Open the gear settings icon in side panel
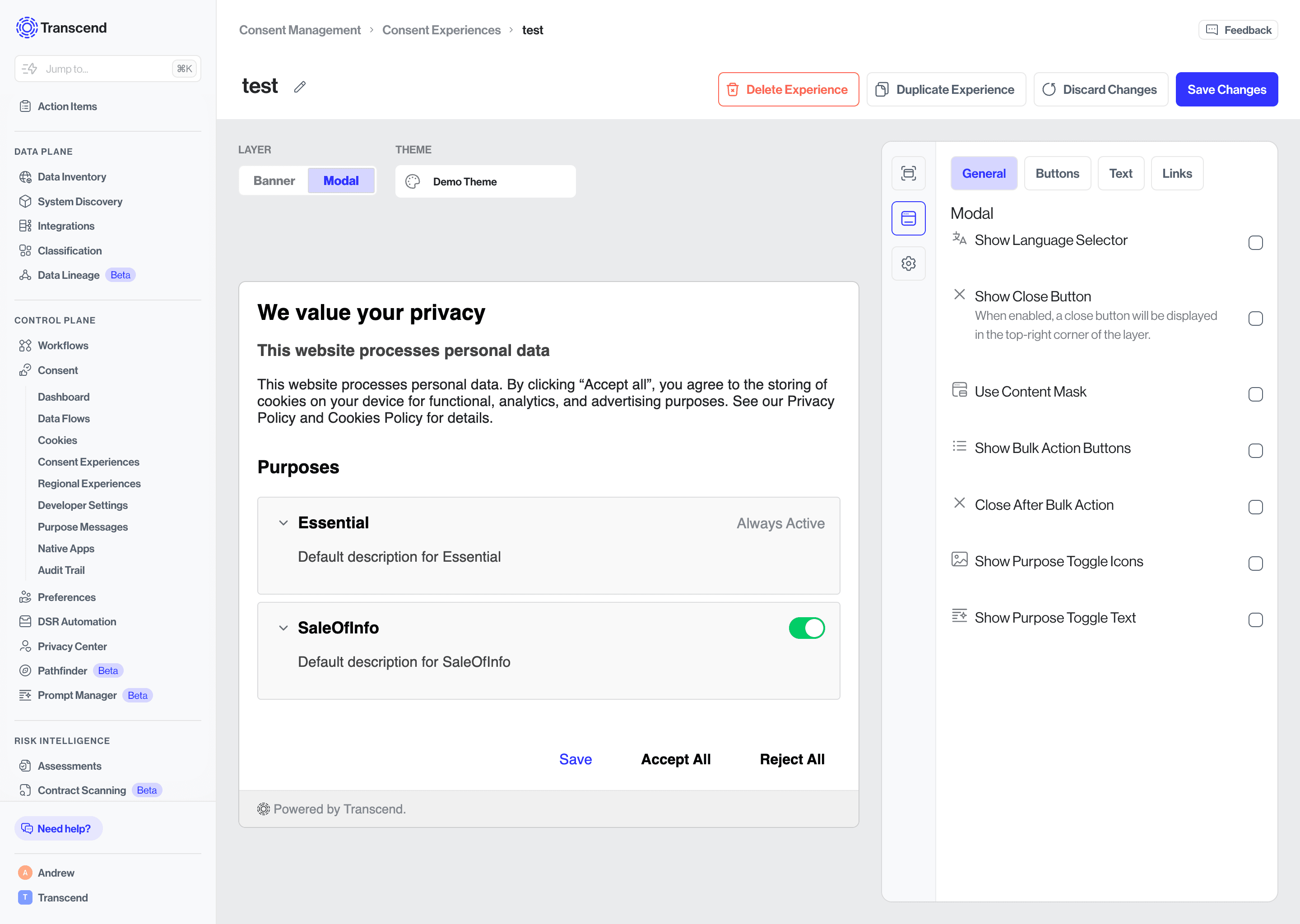The image size is (1300, 924). point(908,263)
